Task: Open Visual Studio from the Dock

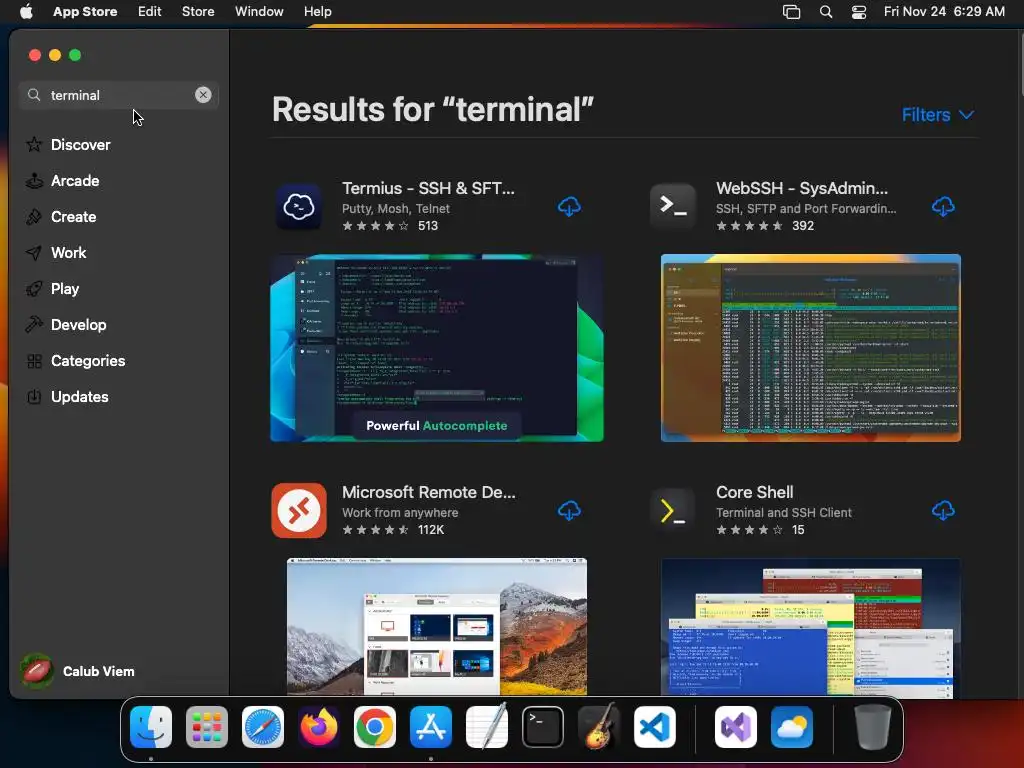Action: click(x=736, y=727)
